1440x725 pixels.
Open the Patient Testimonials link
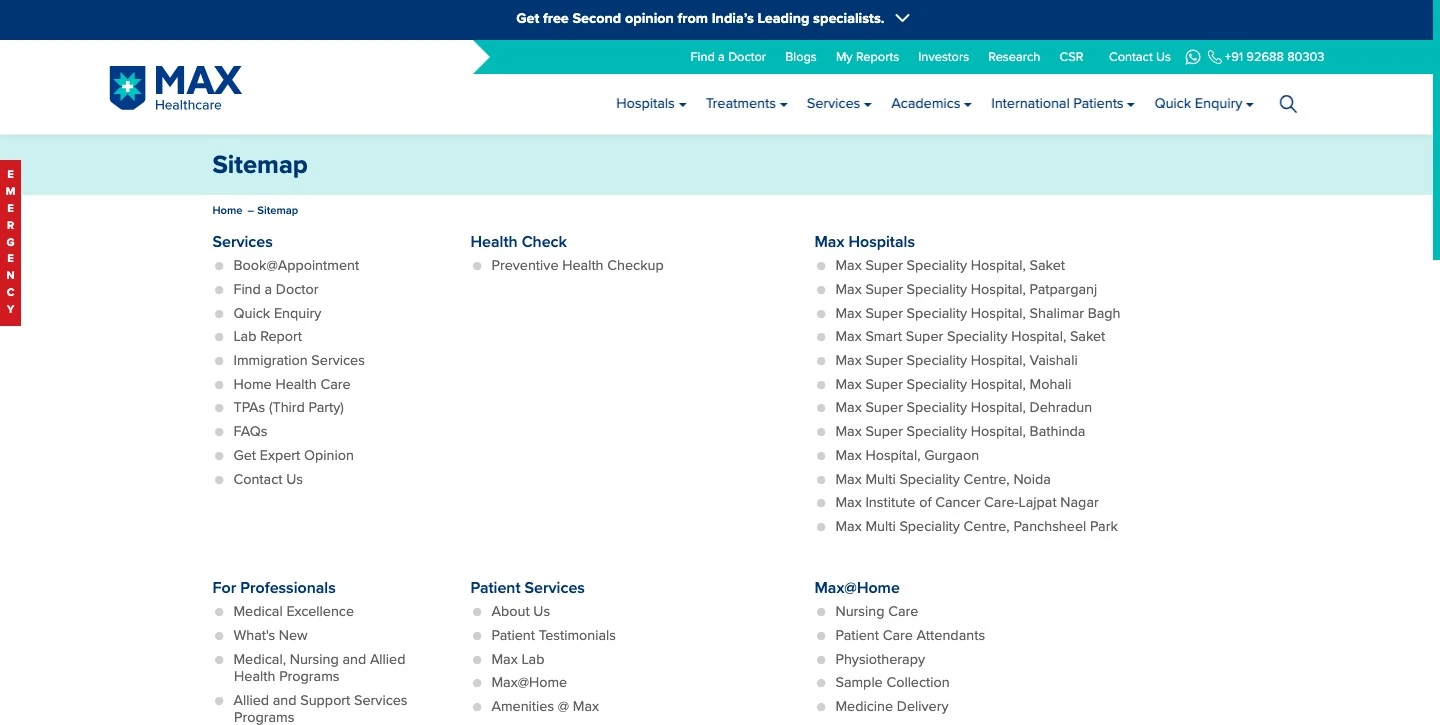pos(553,636)
